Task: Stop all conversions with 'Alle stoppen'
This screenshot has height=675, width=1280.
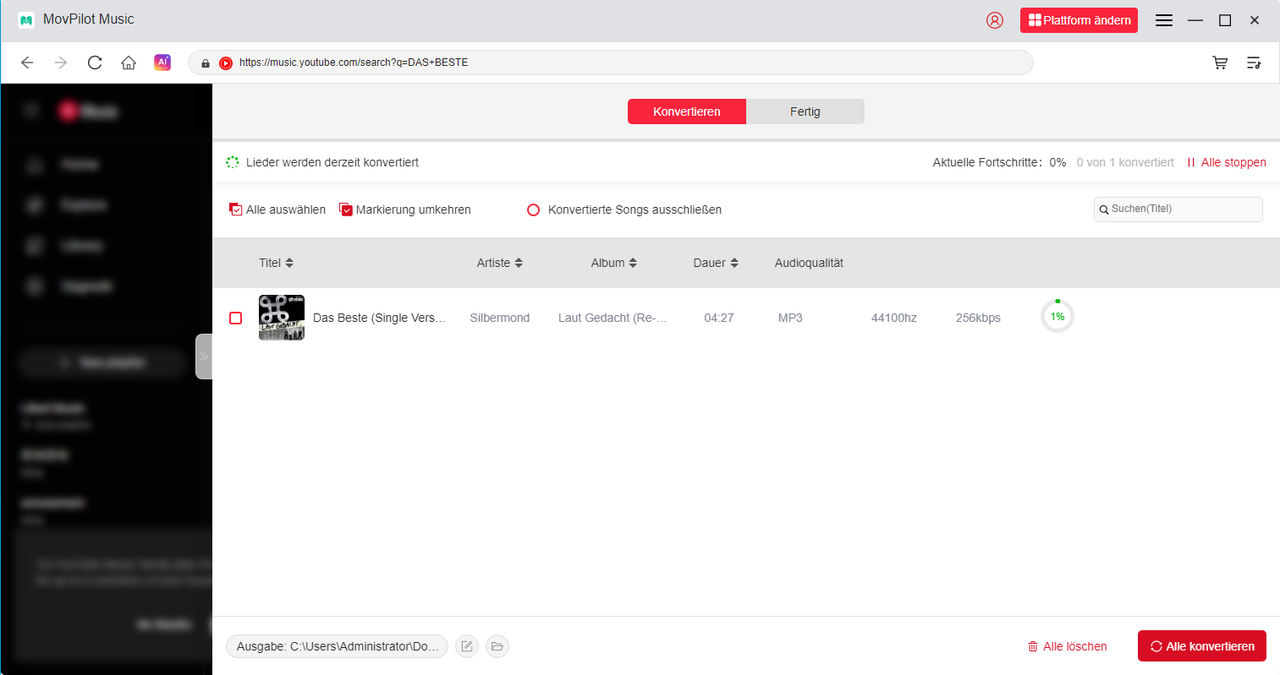Action: pyautogui.click(x=1226, y=162)
